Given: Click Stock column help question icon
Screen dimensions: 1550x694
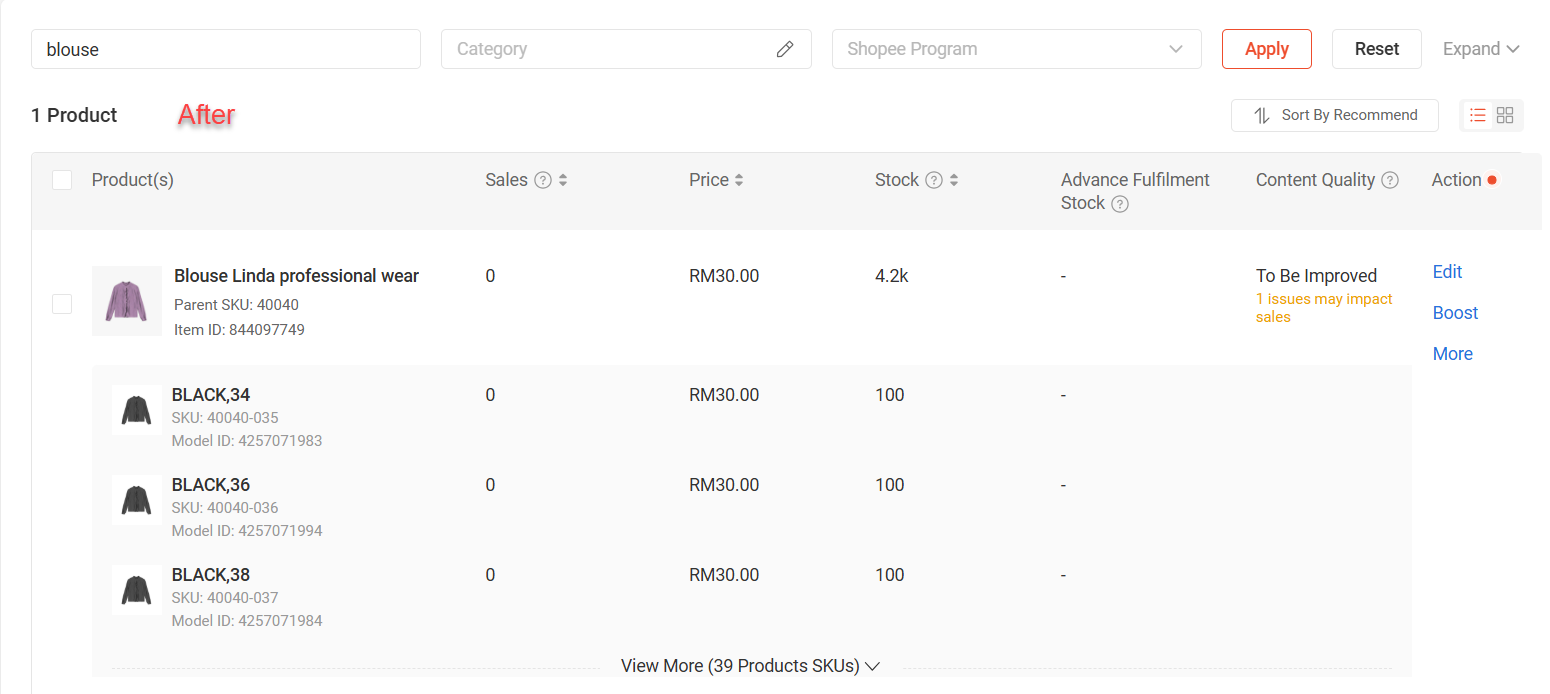Looking at the screenshot, I should [x=934, y=180].
